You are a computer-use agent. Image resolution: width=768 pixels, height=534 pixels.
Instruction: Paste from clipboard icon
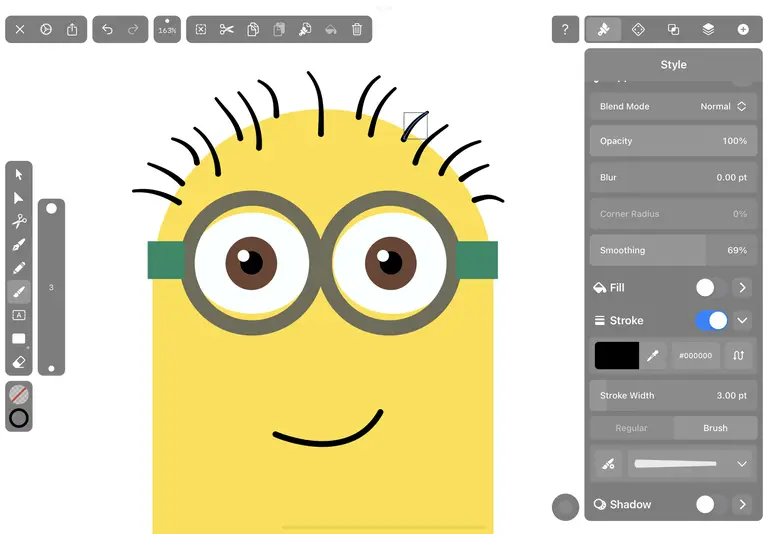279,29
